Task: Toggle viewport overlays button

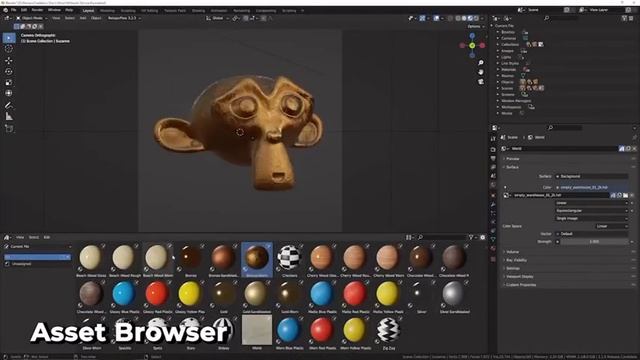Action: [436, 18]
